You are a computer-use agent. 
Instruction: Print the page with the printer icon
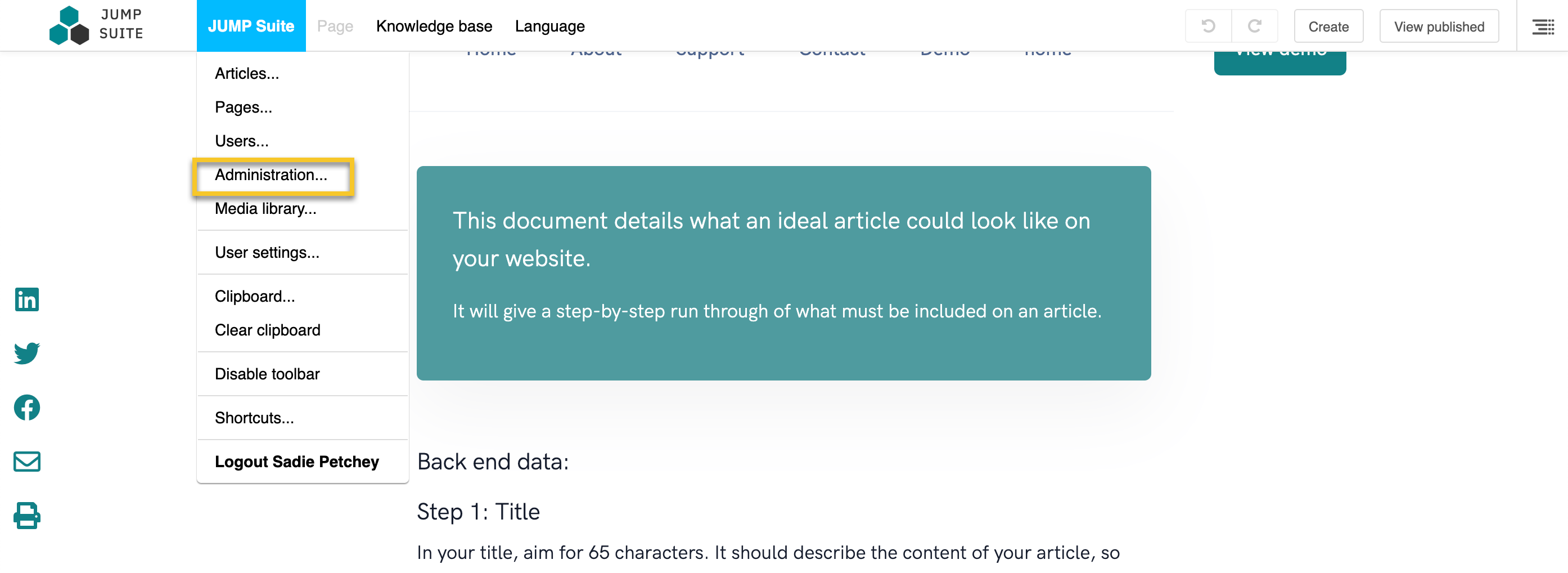(x=27, y=515)
